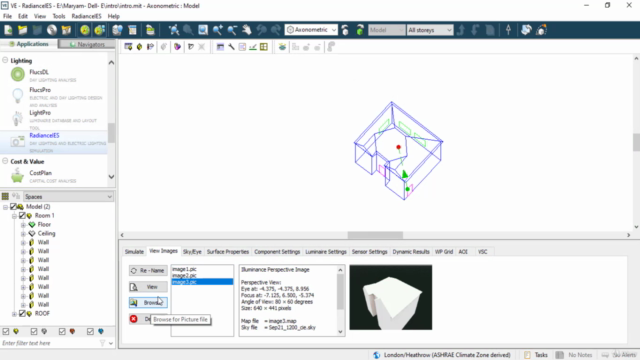Click the north arrow icon
The height and width of the screenshot is (360, 640).
(x=508, y=30)
